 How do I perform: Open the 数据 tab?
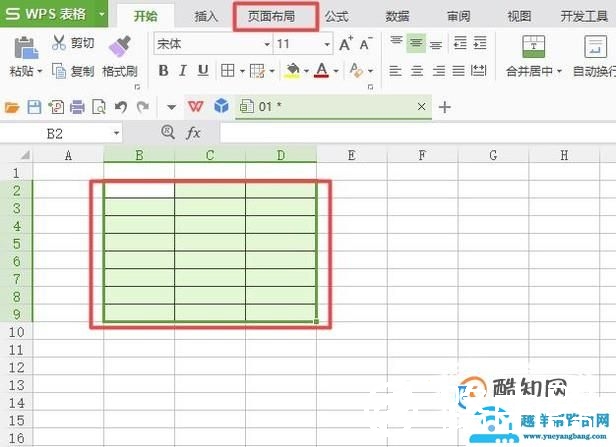coord(397,16)
